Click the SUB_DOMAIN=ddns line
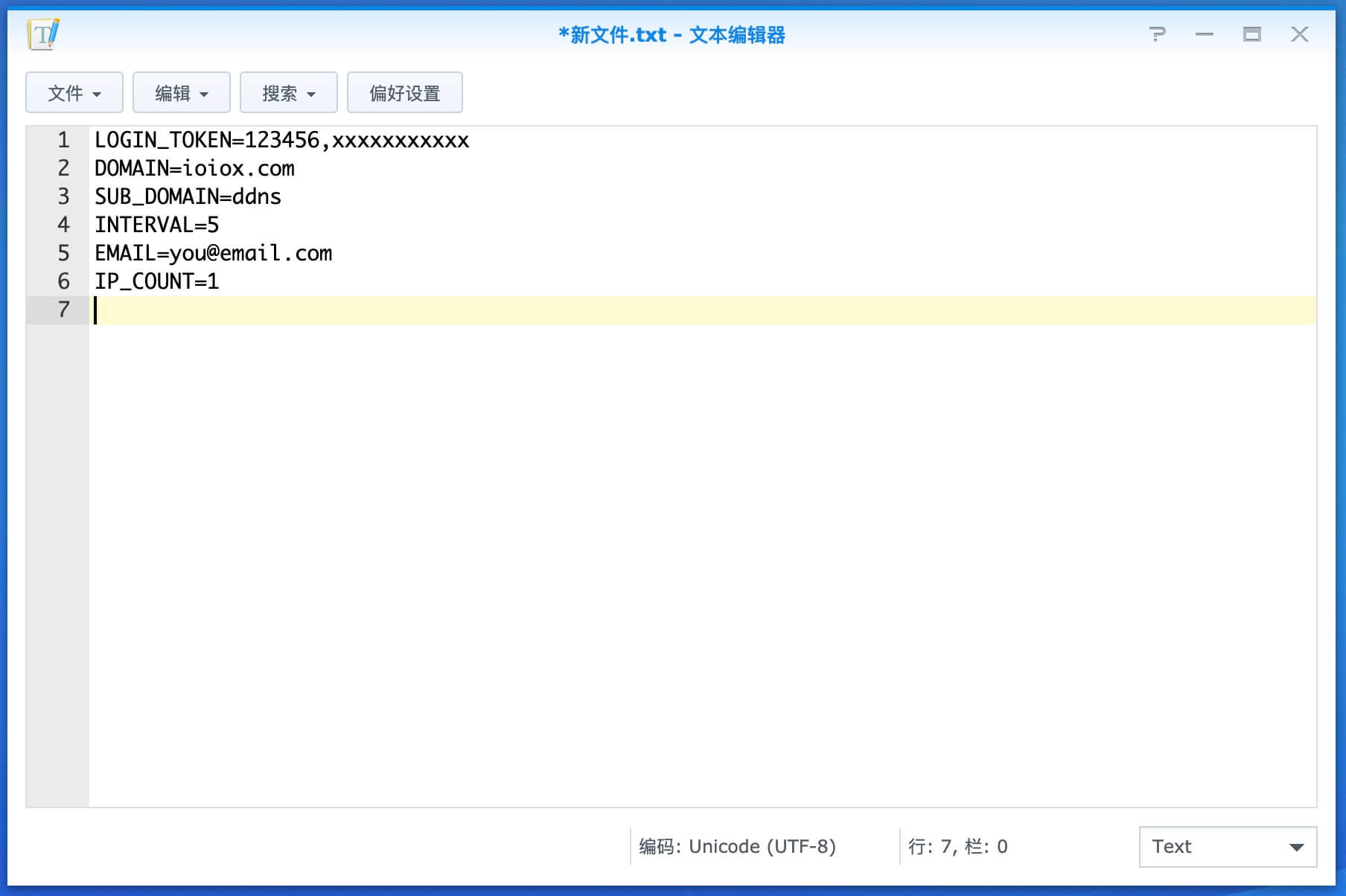This screenshot has height=896, width=1346. 188,196
